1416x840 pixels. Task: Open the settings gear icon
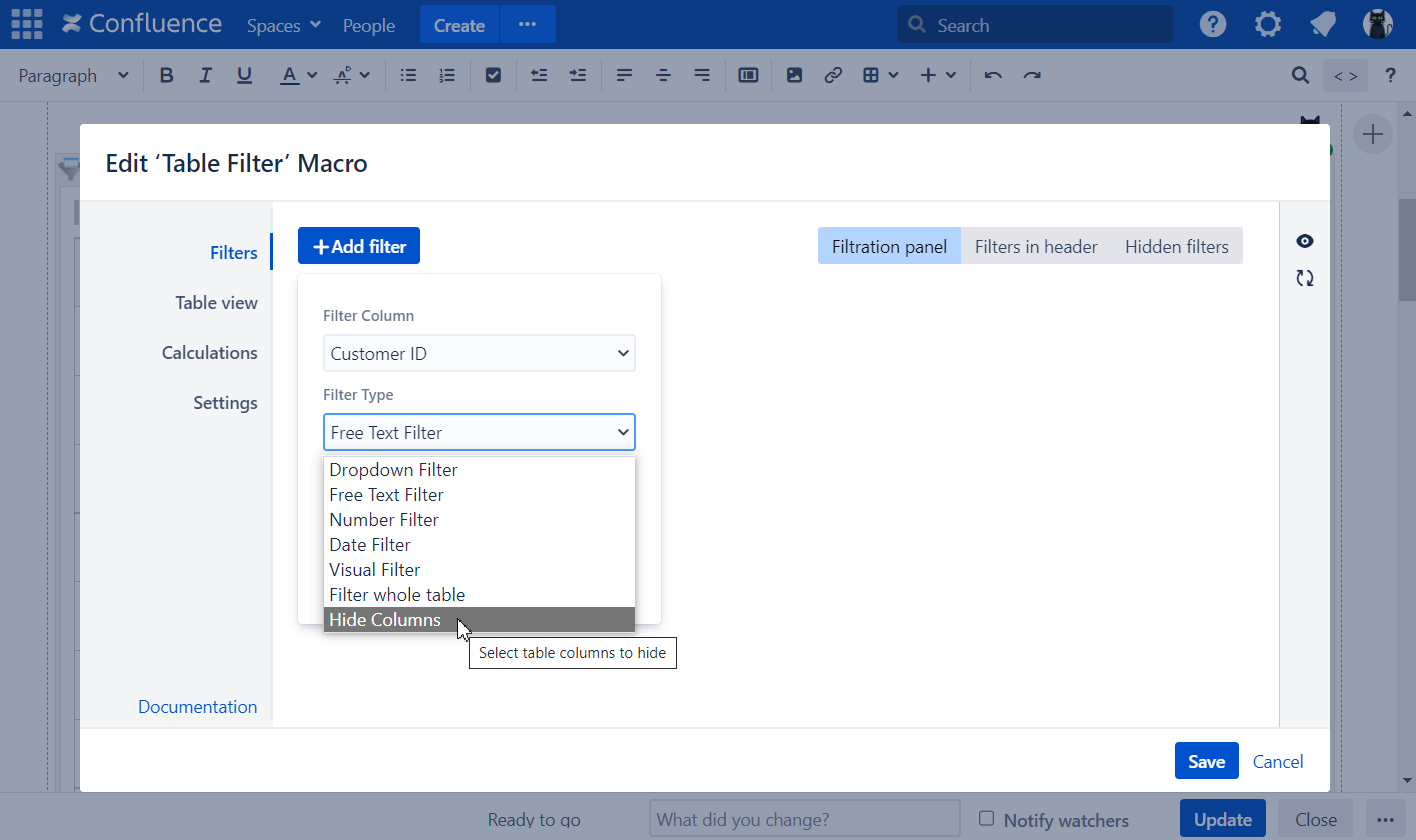pos(1268,25)
